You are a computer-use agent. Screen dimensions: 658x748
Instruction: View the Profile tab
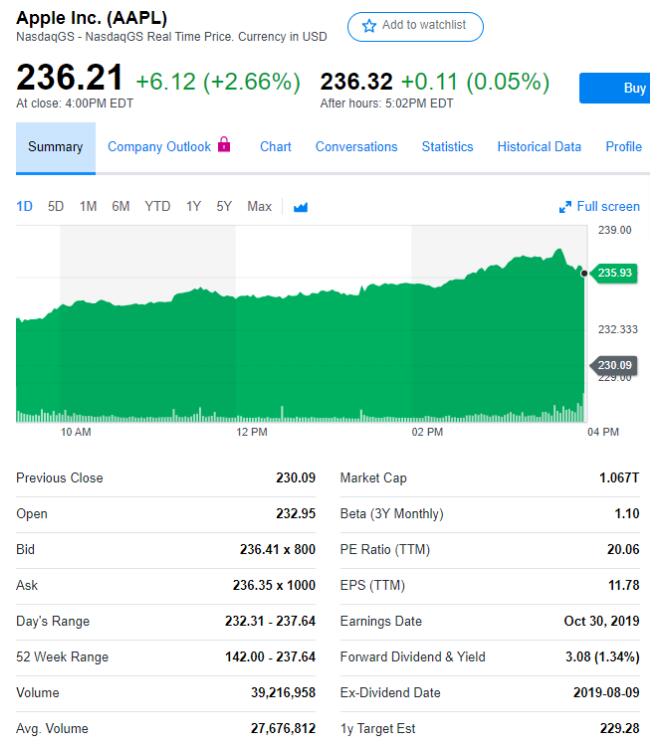click(x=623, y=147)
